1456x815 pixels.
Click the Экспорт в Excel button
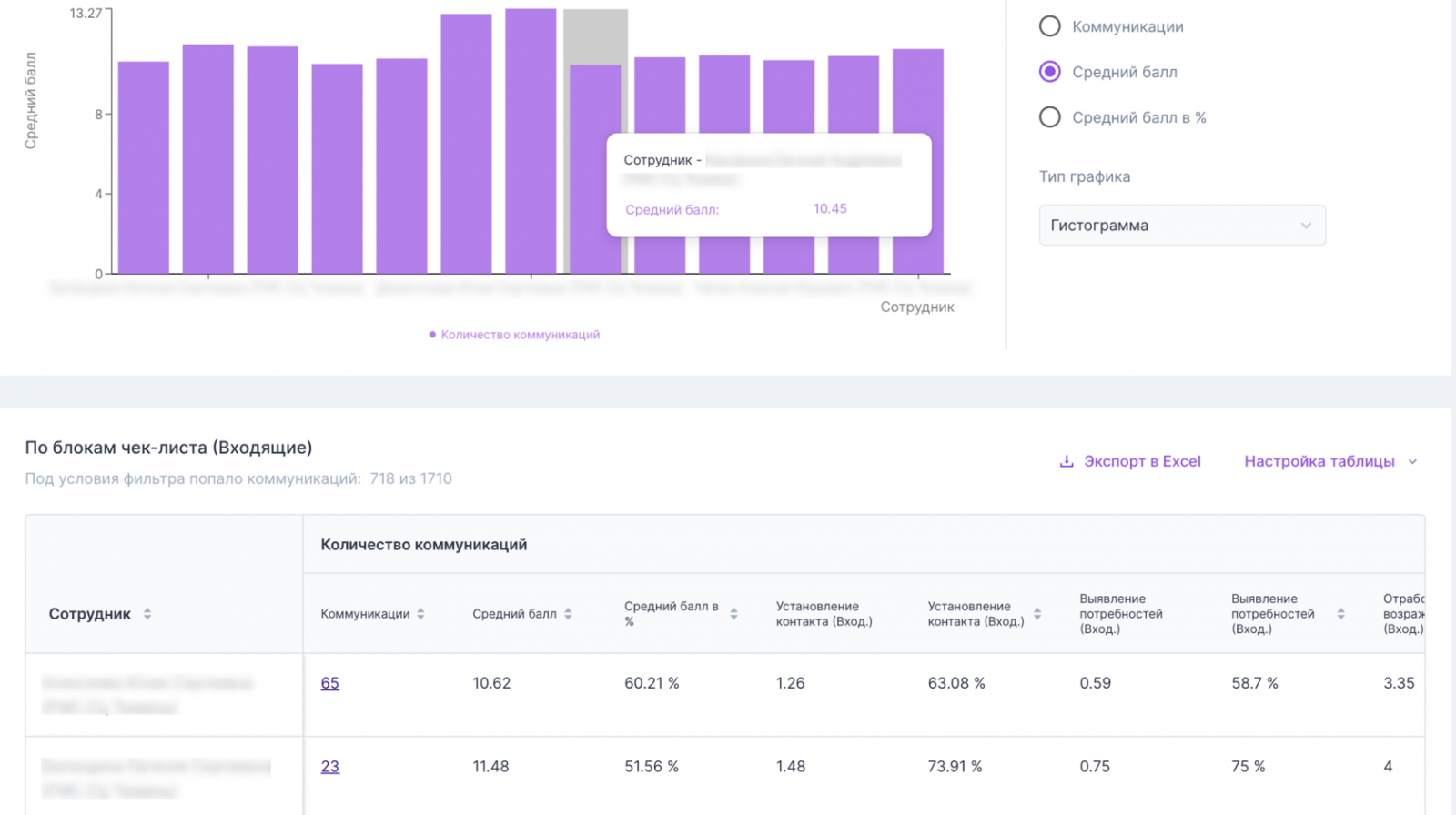1141,461
